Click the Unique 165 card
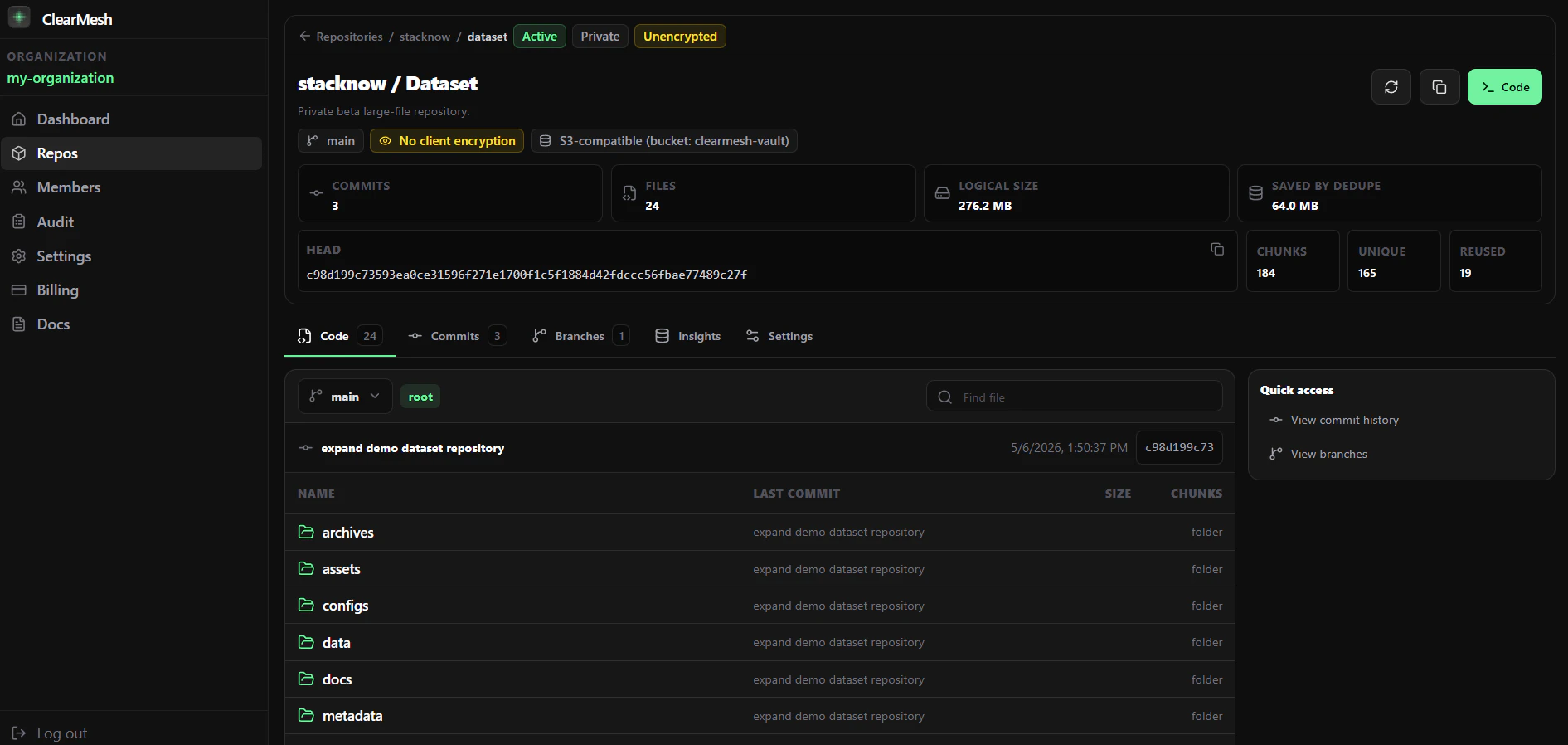Image resolution: width=1568 pixels, height=745 pixels. click(1394, 261)
